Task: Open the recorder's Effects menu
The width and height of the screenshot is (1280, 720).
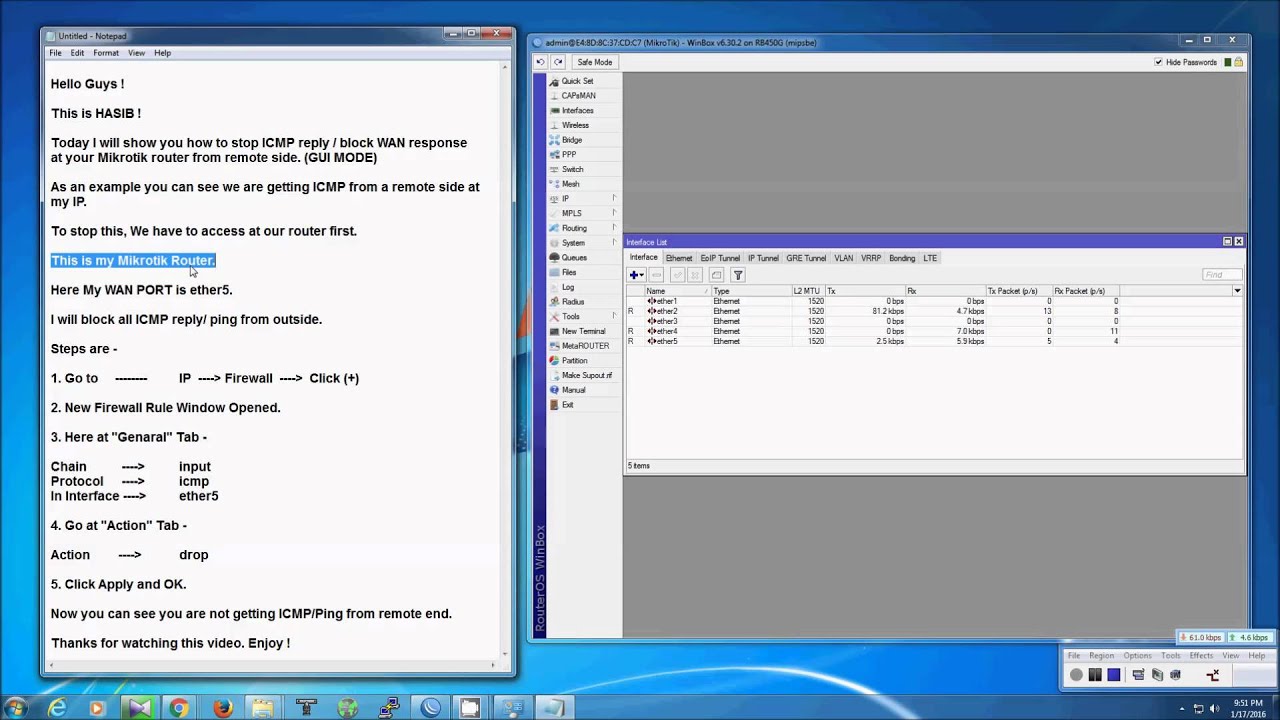Action: tap(1201, 656)
